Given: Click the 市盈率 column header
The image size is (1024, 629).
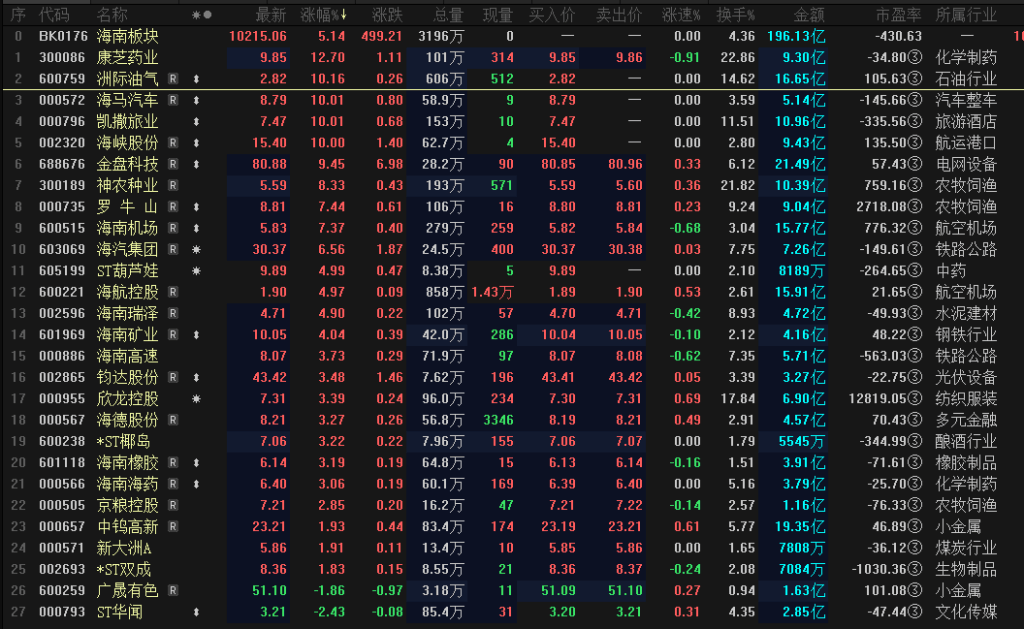Looking at the screenshot, I should [897, 15].
